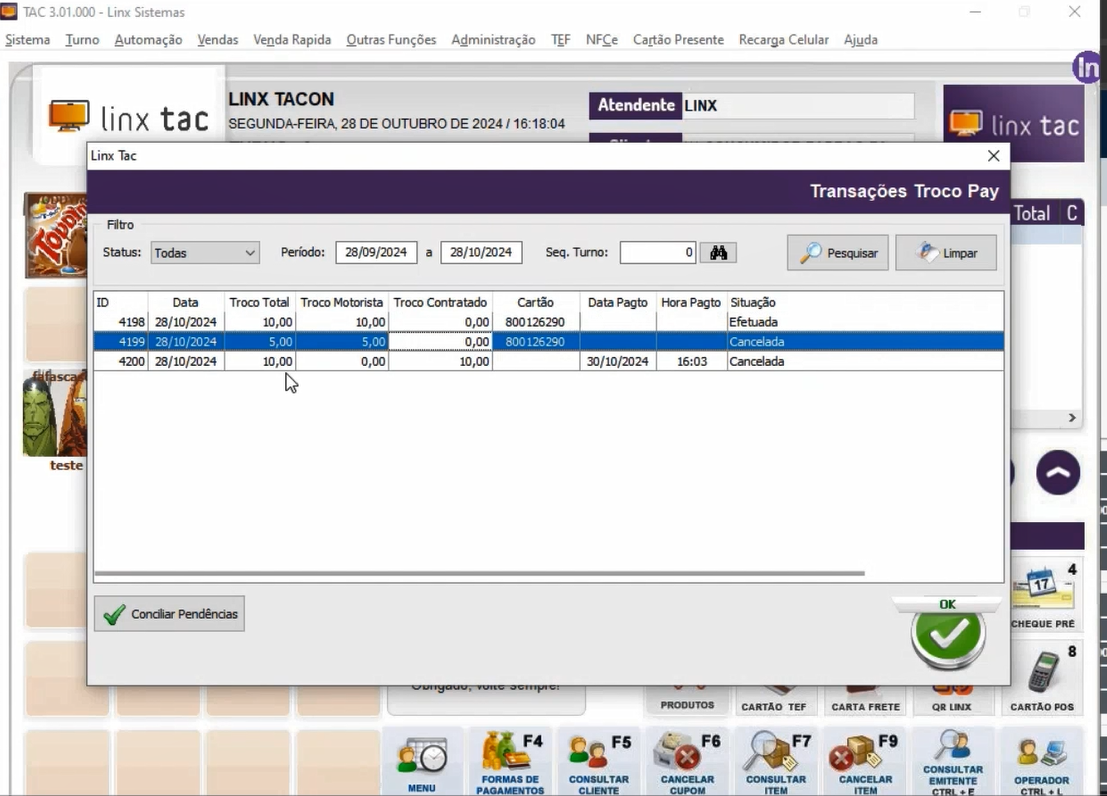Click the Cartão POS icon
The width and height of the screenshot is (1107, 796).
pyautogui.click(x=1042, y=677)
